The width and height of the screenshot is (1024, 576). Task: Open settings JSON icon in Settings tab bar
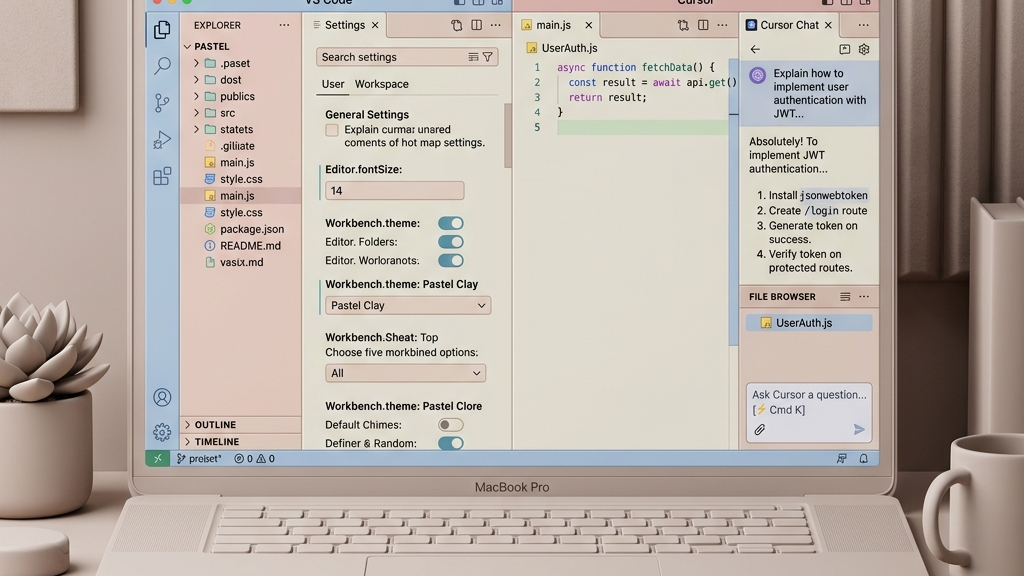tap(456, 25)
